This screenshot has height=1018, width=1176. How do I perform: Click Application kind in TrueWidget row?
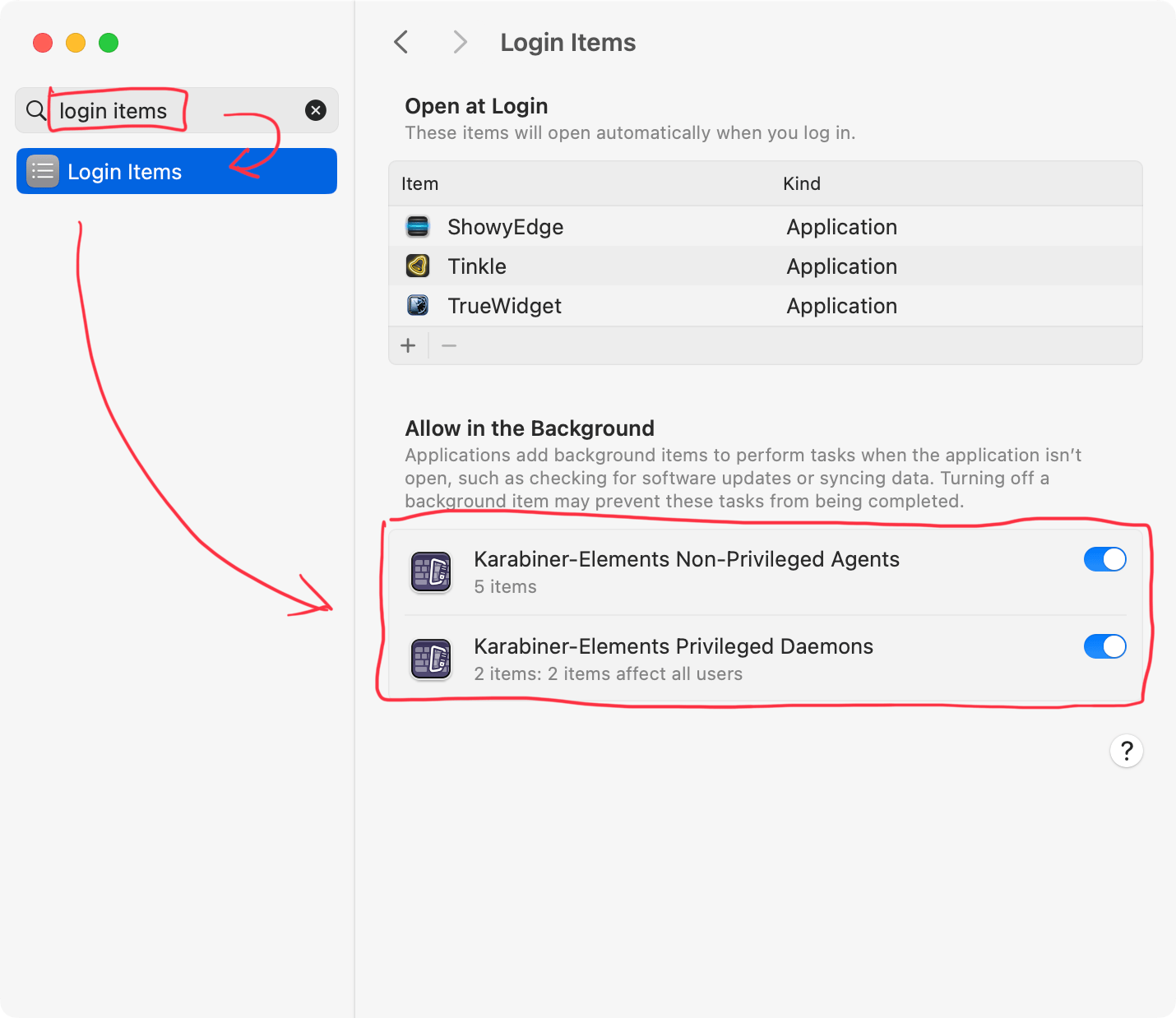pos(842,306)
